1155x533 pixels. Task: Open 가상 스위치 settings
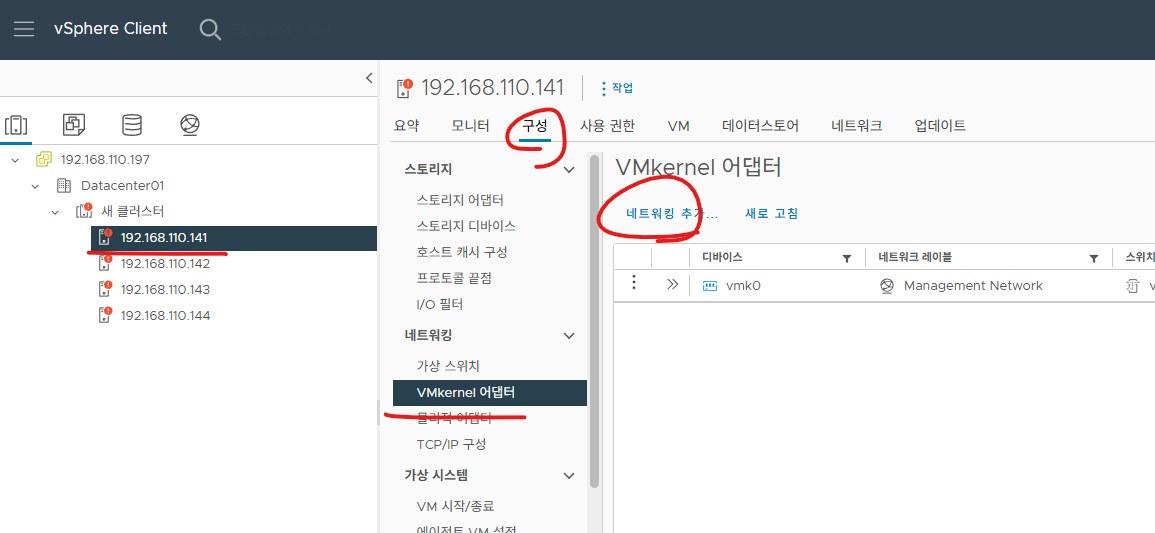(448, 366)
